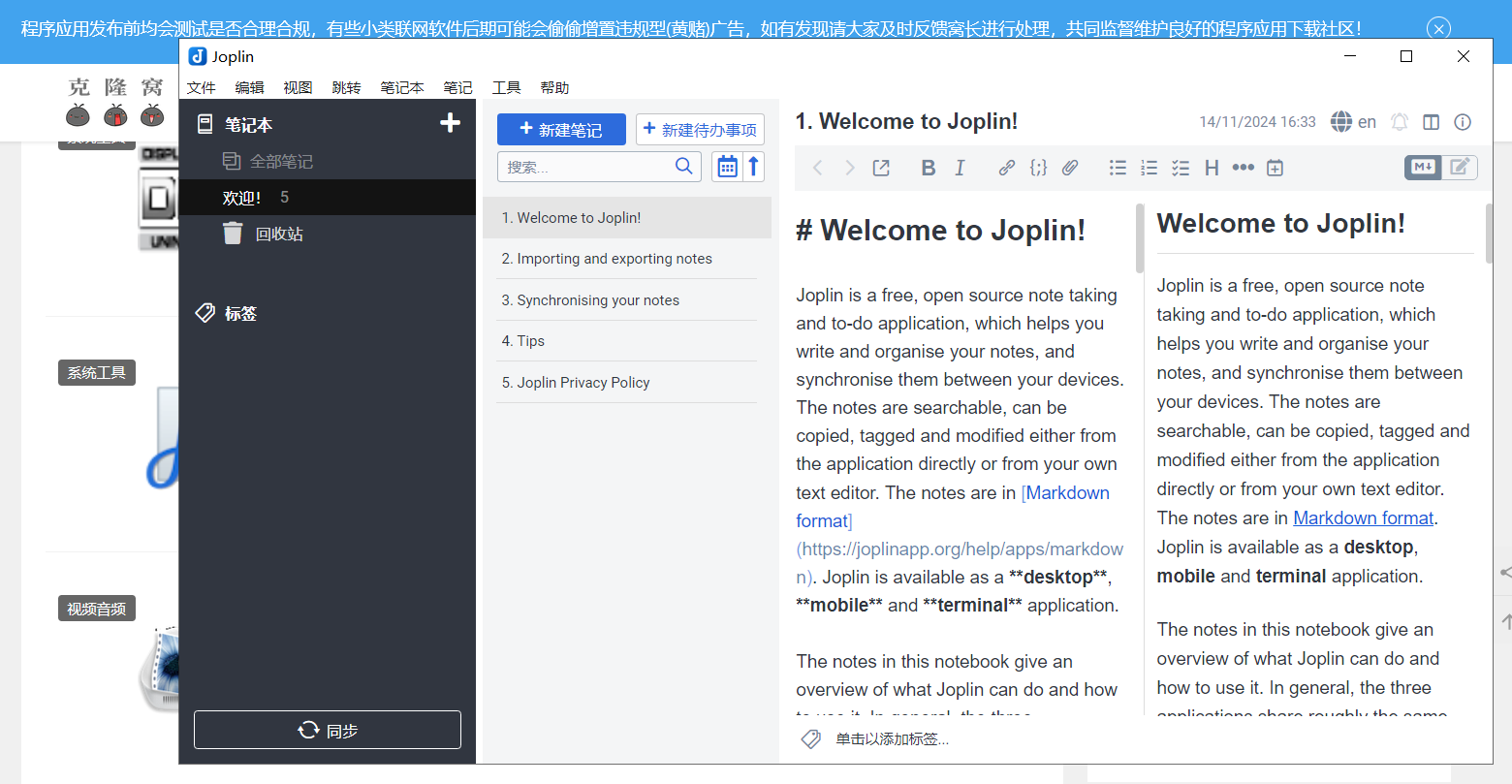Screen dimensions: 1512x784
Task: Open the 文件 menu
Action: tap(202, 87)
